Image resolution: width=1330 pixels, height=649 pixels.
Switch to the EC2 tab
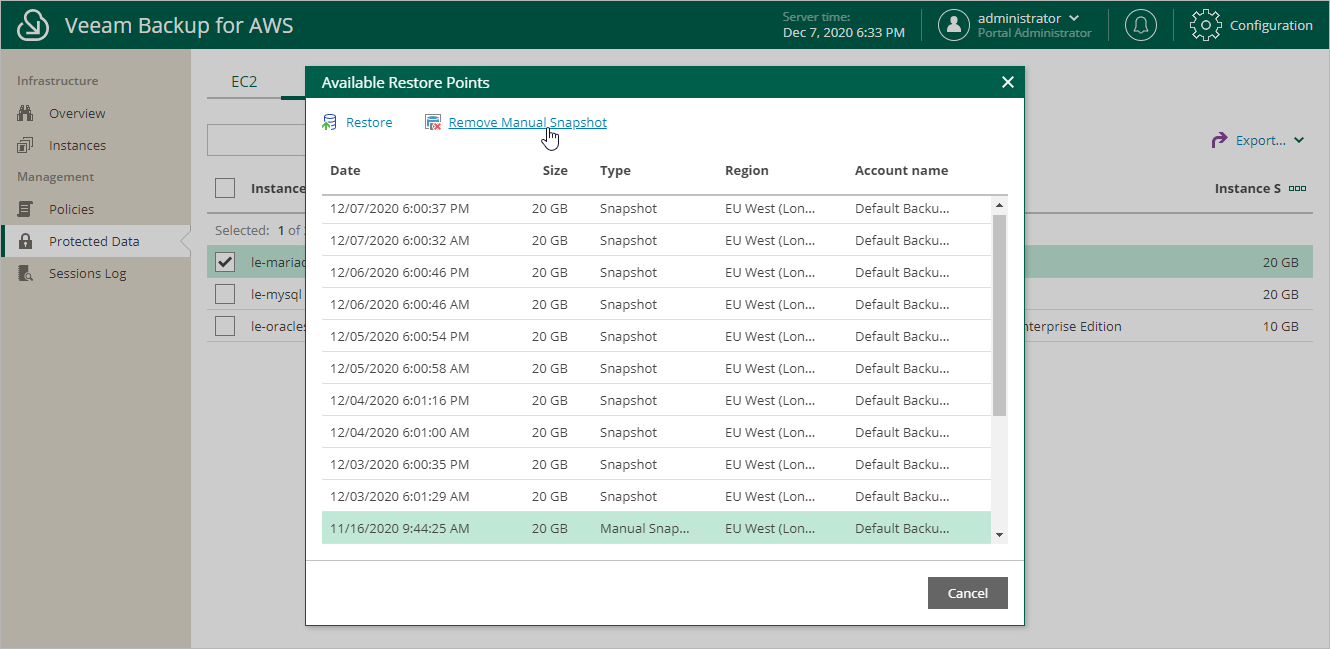244,82
